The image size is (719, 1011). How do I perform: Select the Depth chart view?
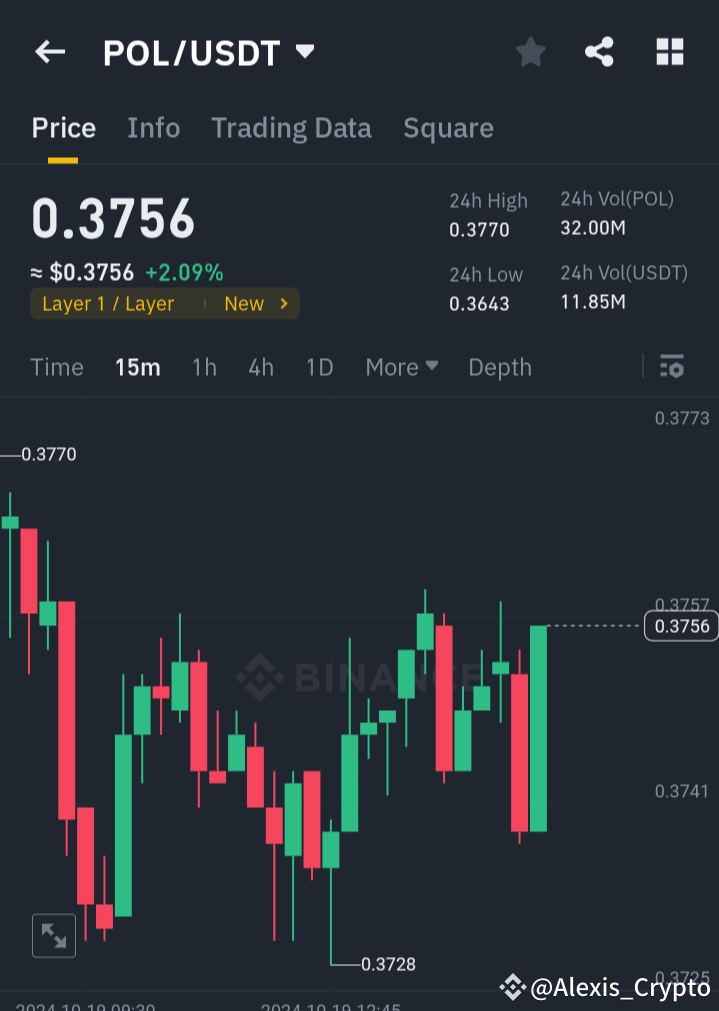(499, 367)
